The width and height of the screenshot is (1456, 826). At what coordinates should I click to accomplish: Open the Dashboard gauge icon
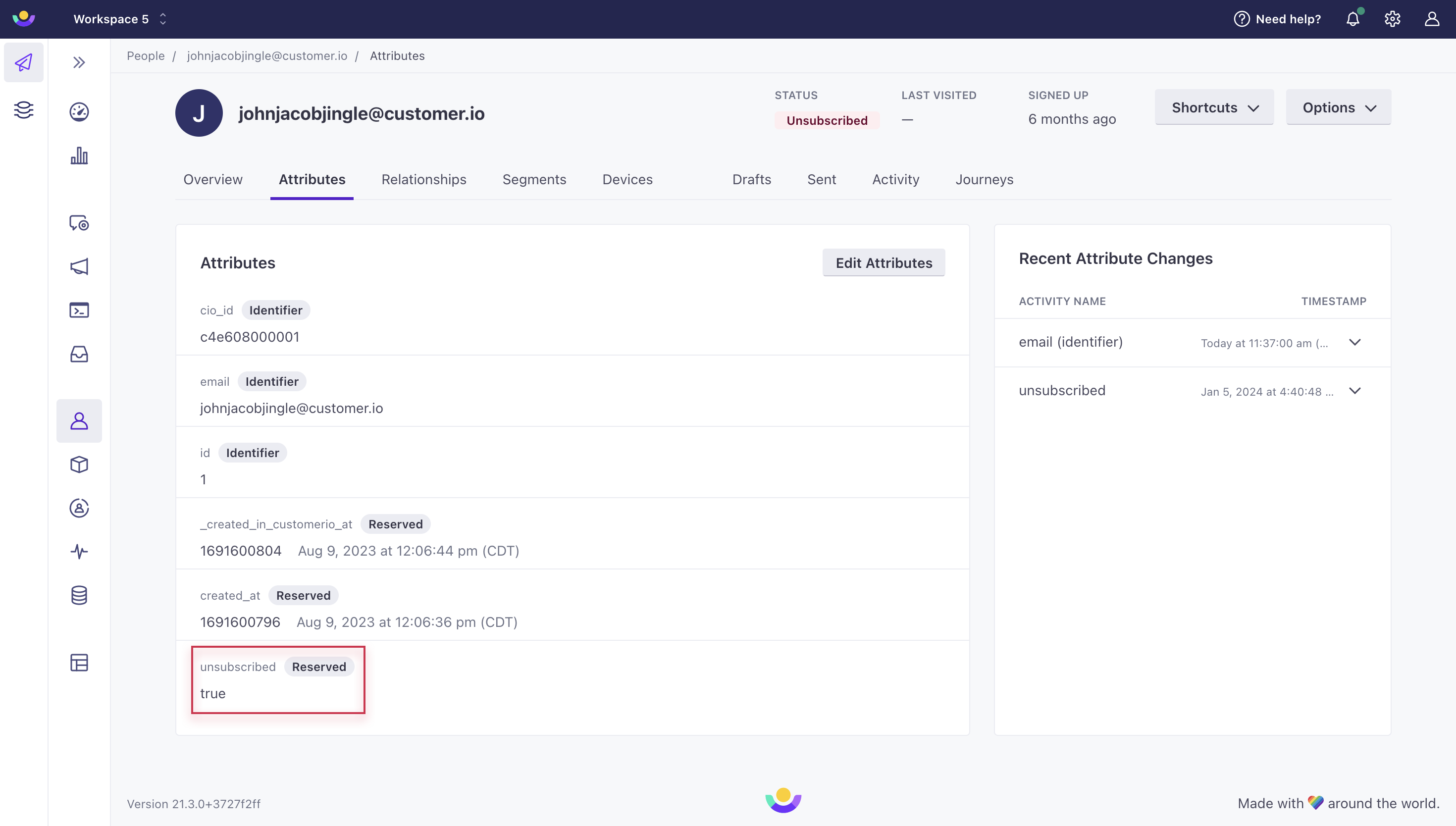pos(79,112)
